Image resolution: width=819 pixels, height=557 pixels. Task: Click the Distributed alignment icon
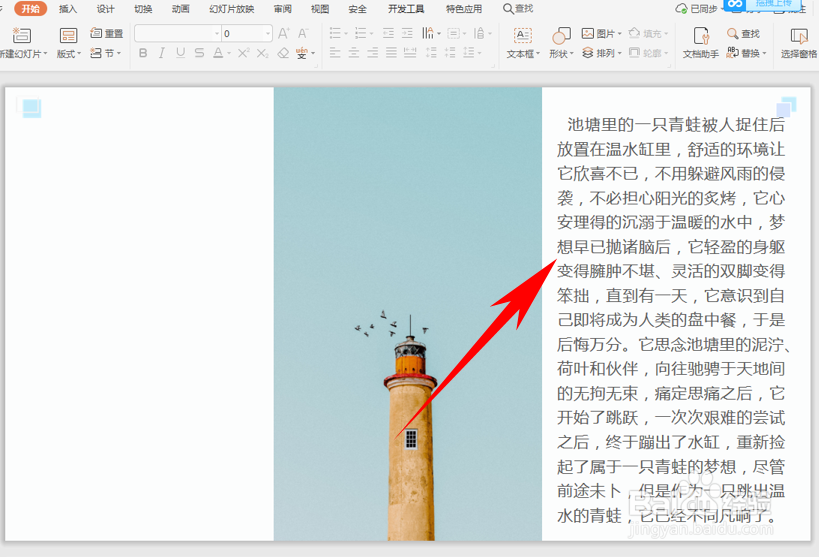410,53
